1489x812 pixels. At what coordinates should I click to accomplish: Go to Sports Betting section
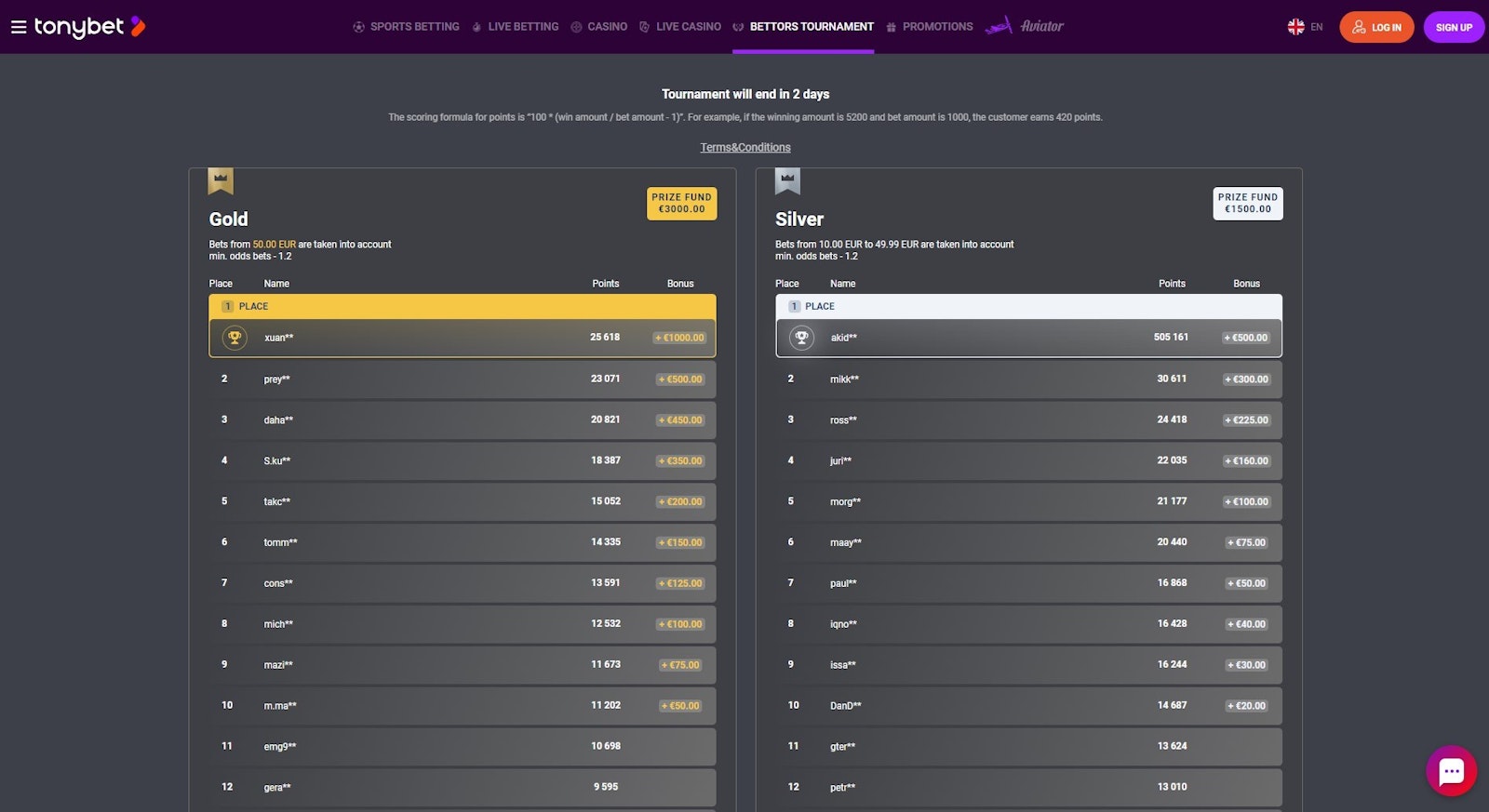406,27
